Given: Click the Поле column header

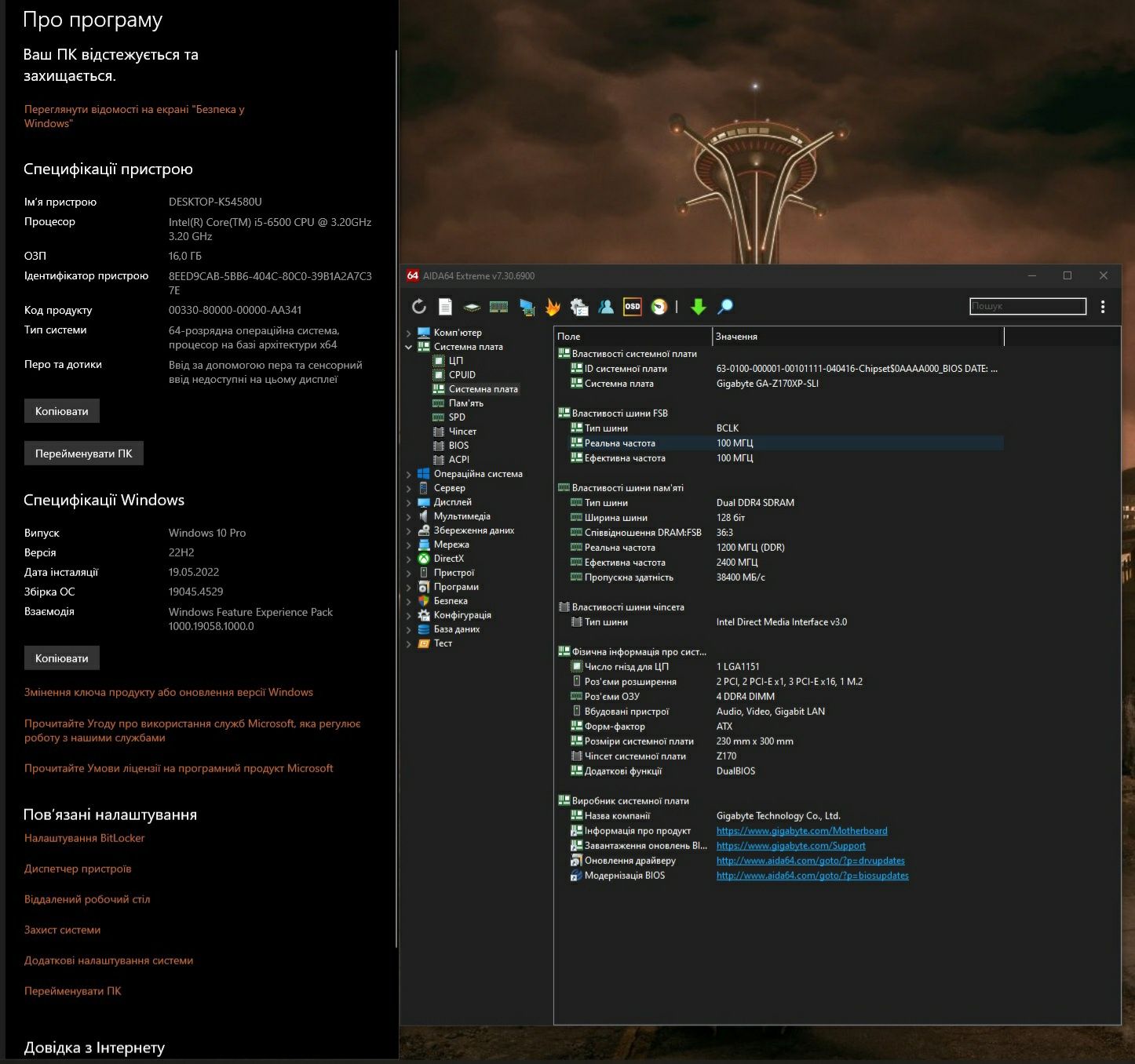Looking at the screenshot, I should tap(633, 337).
